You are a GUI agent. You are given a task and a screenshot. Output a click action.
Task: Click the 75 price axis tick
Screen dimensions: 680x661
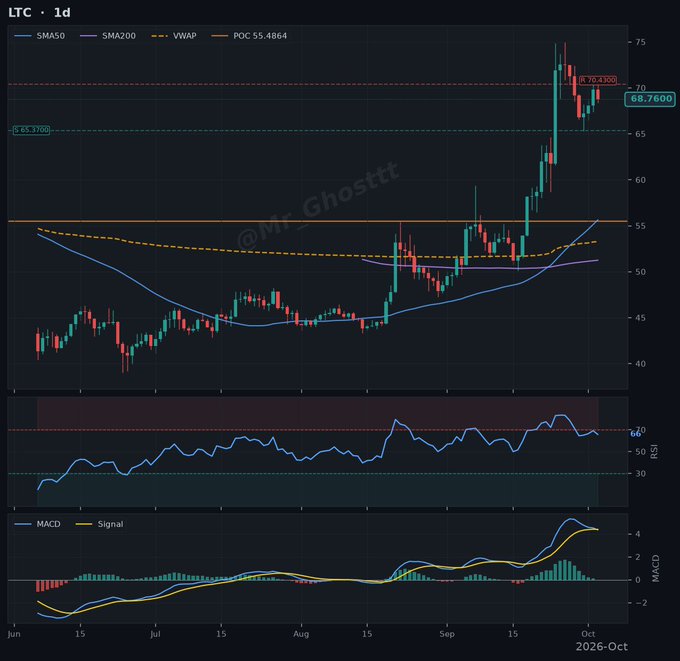[640, 42]
